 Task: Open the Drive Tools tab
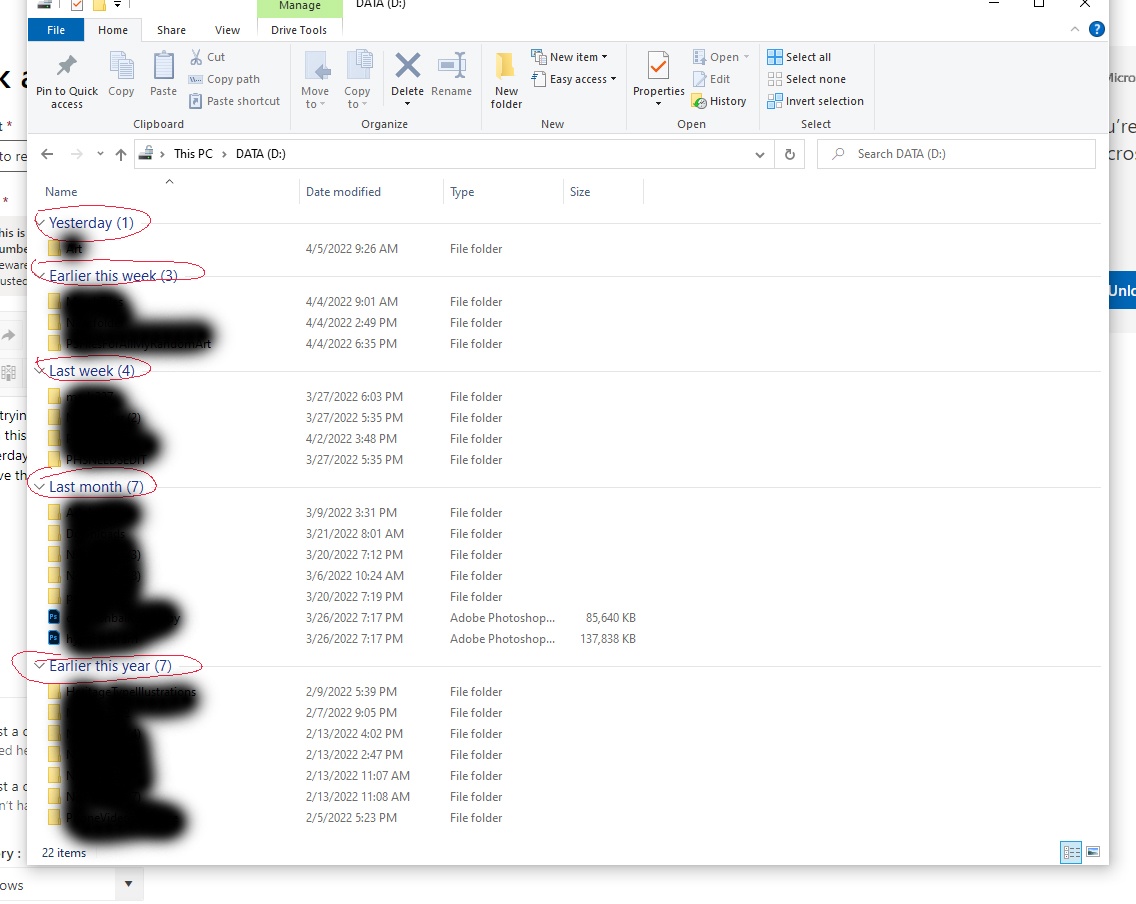click(298, 30)
